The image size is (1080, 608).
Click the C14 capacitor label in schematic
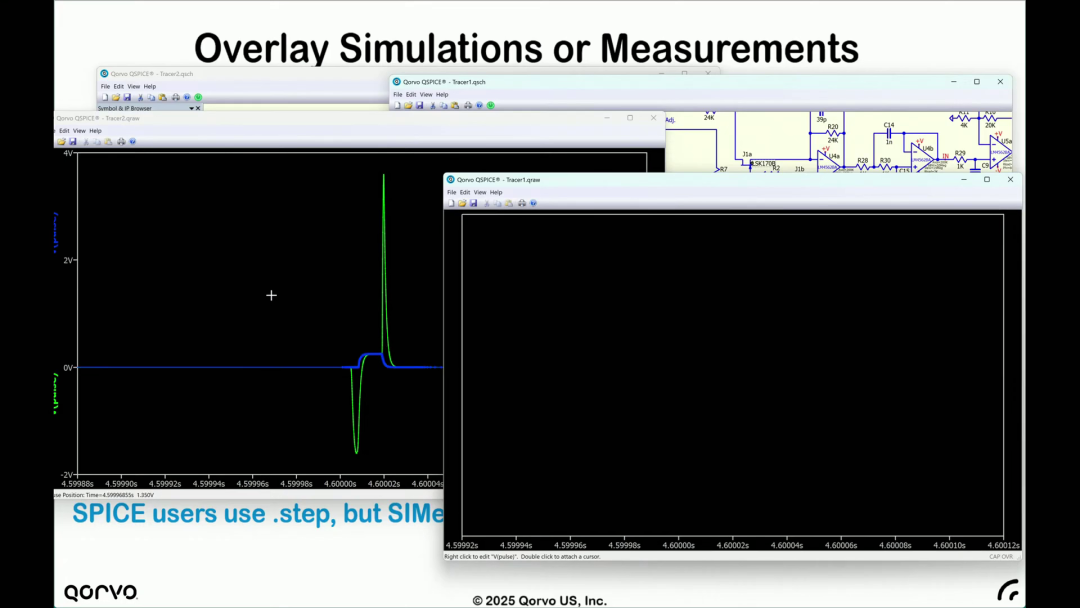889,125
